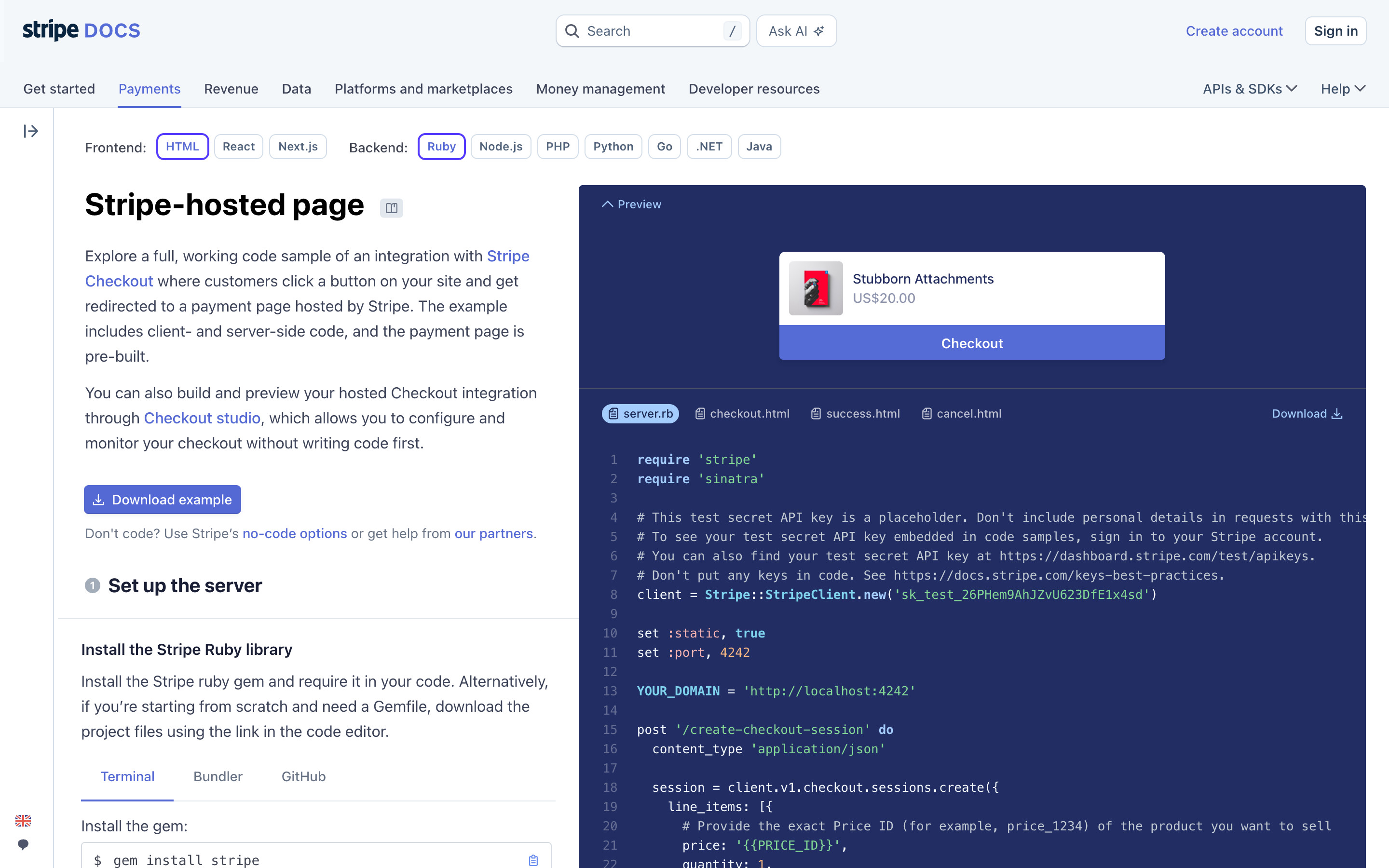Screen dimensions: 1389x868
Task: Follow the no-code options link
Action: point(295,533)
